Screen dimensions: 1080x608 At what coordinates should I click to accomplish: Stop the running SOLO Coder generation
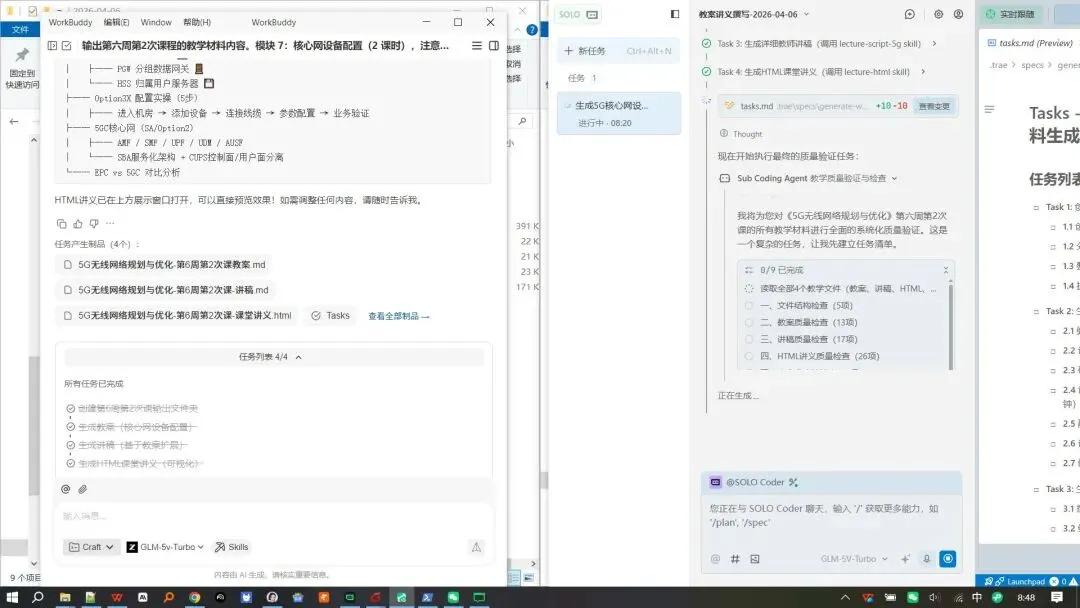click(948, 559)
